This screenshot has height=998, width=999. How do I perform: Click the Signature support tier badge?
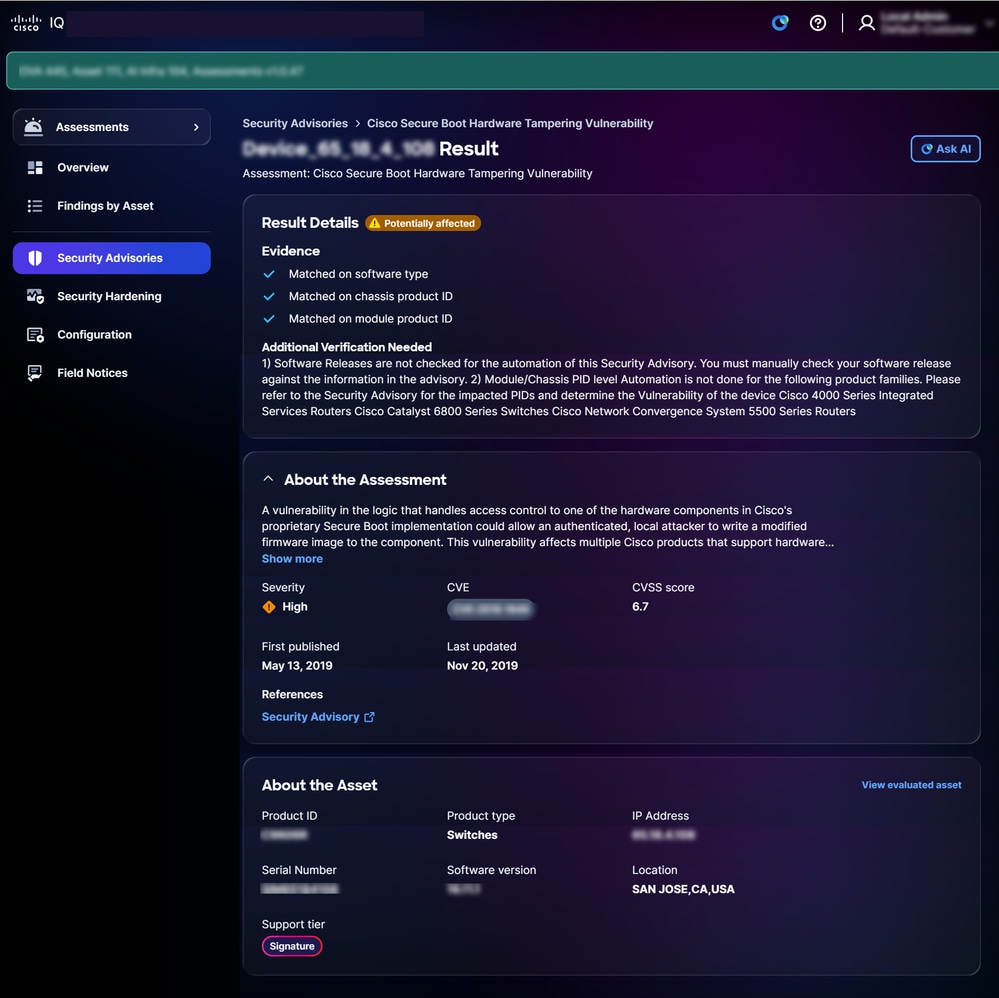pyautogui.click(x=292, y=946)
